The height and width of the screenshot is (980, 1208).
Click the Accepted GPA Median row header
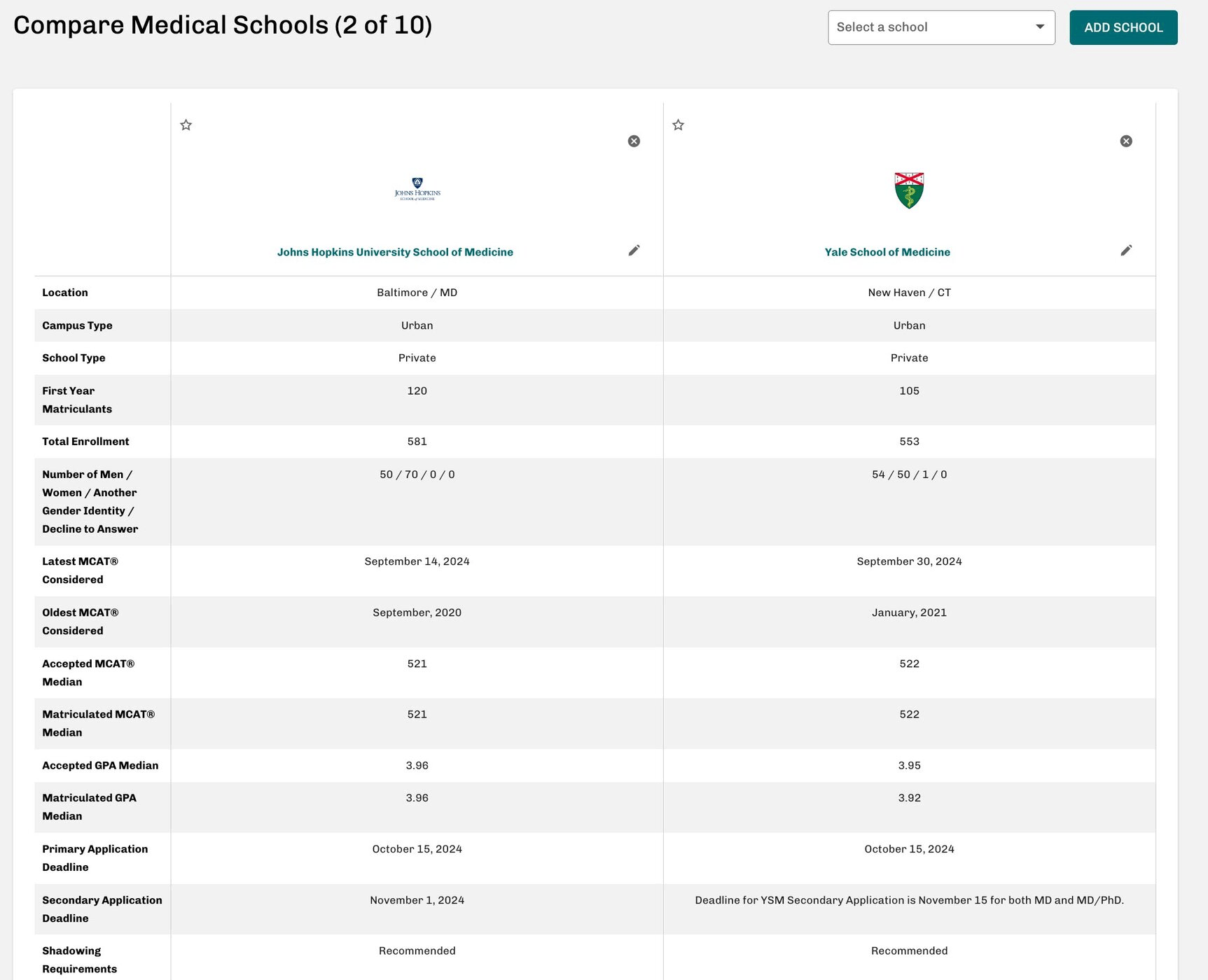pyautogui.click(x=99, y=765)
